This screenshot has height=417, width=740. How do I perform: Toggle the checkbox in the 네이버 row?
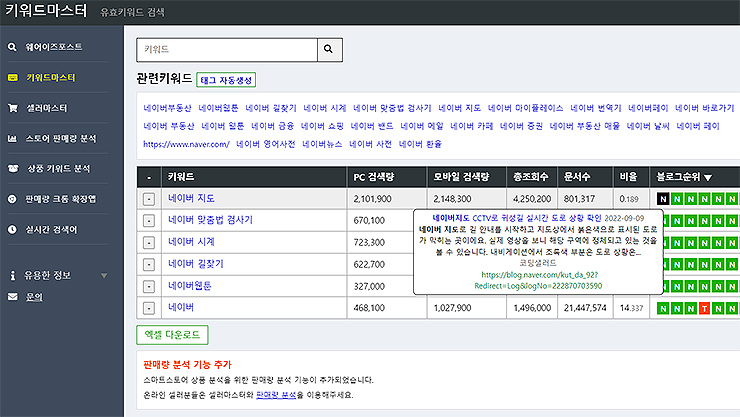point(149,308)
